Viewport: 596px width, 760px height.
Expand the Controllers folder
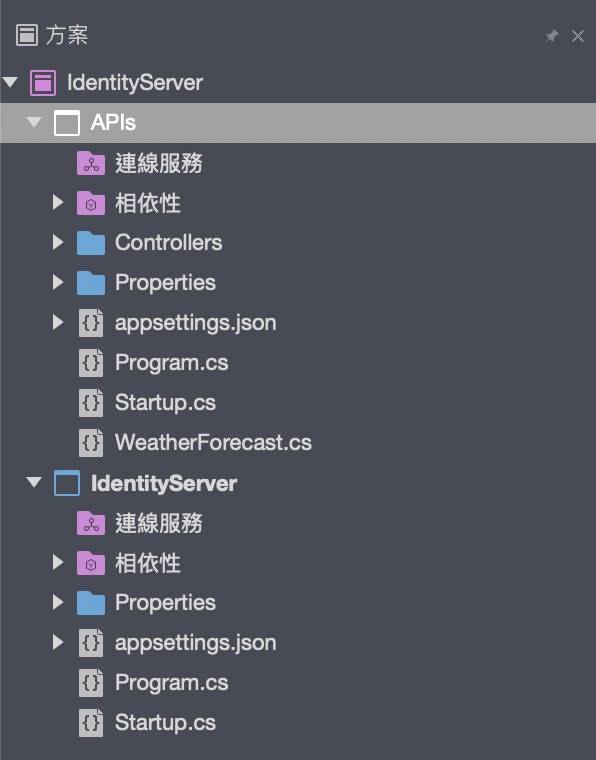[x=58, y=242]
